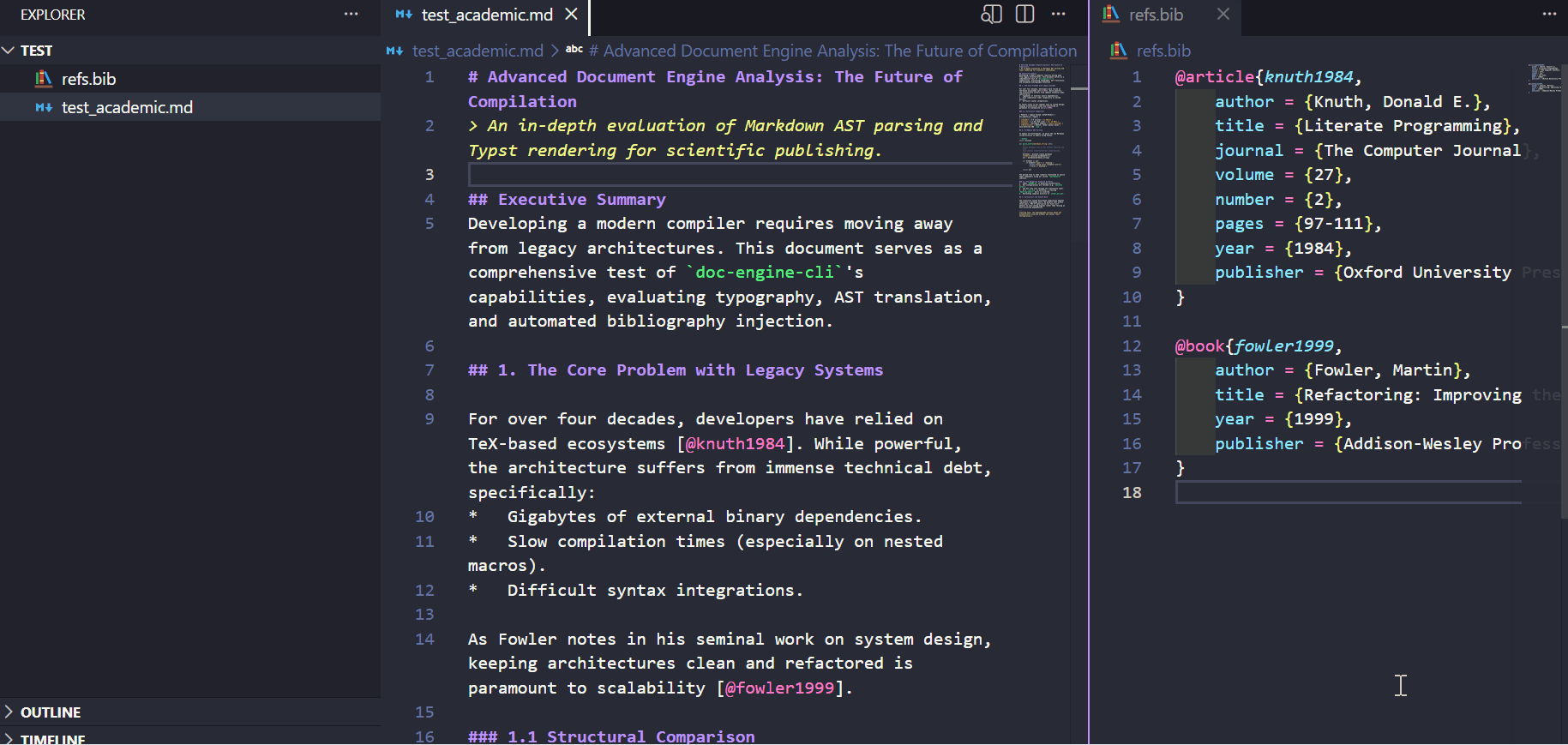1568x745 pixels.
Task: Click the test_academic.md breadcrumb
Action: point(478,51)
